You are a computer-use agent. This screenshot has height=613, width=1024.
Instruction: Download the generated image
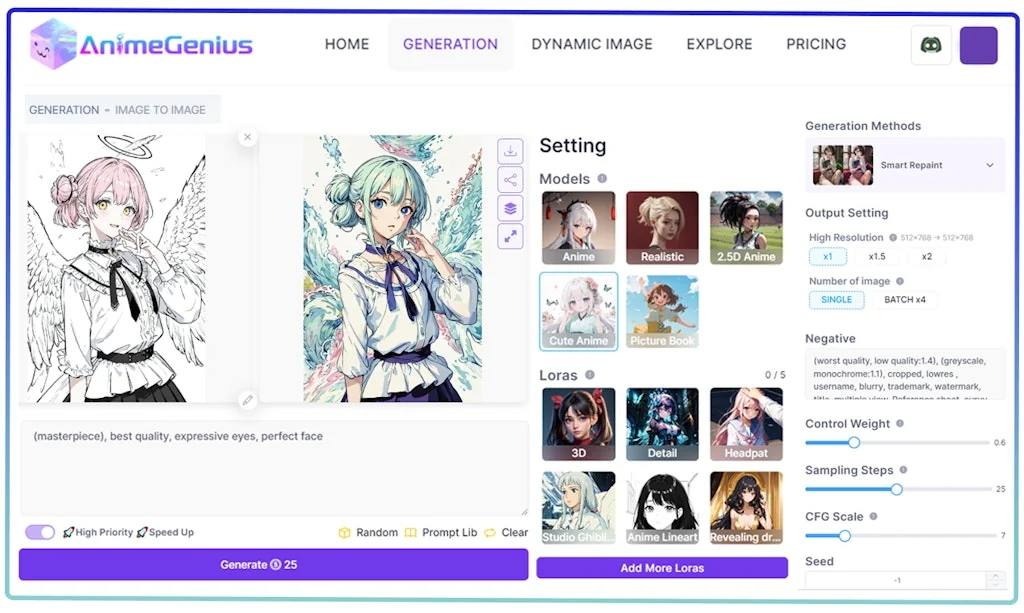pyautogui.click(x=511, y=150)
